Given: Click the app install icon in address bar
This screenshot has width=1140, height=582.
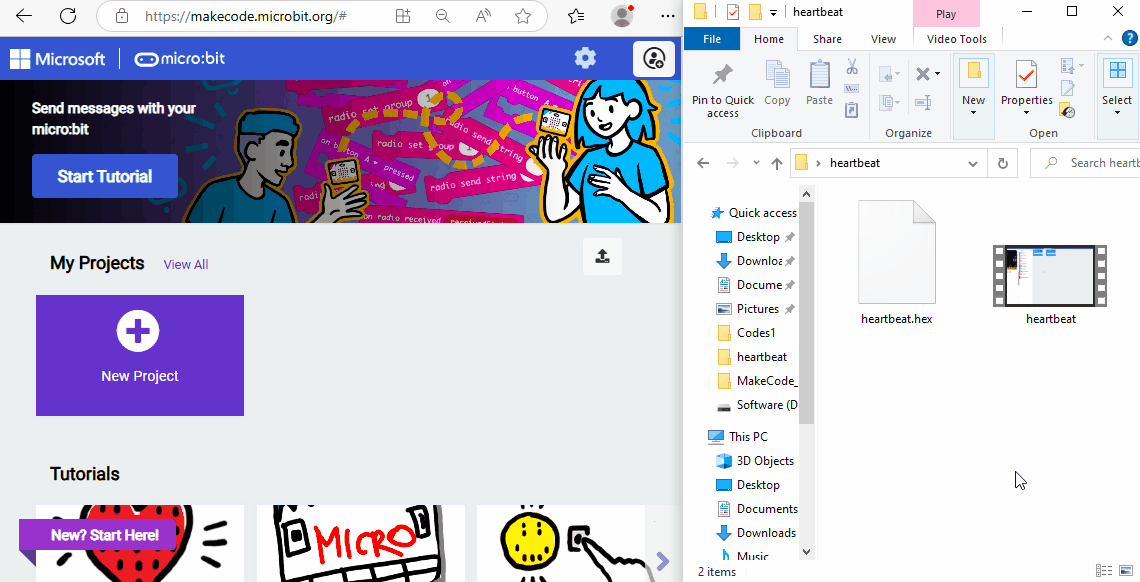Looking at the screenshot, I should (x=403, y=16).
